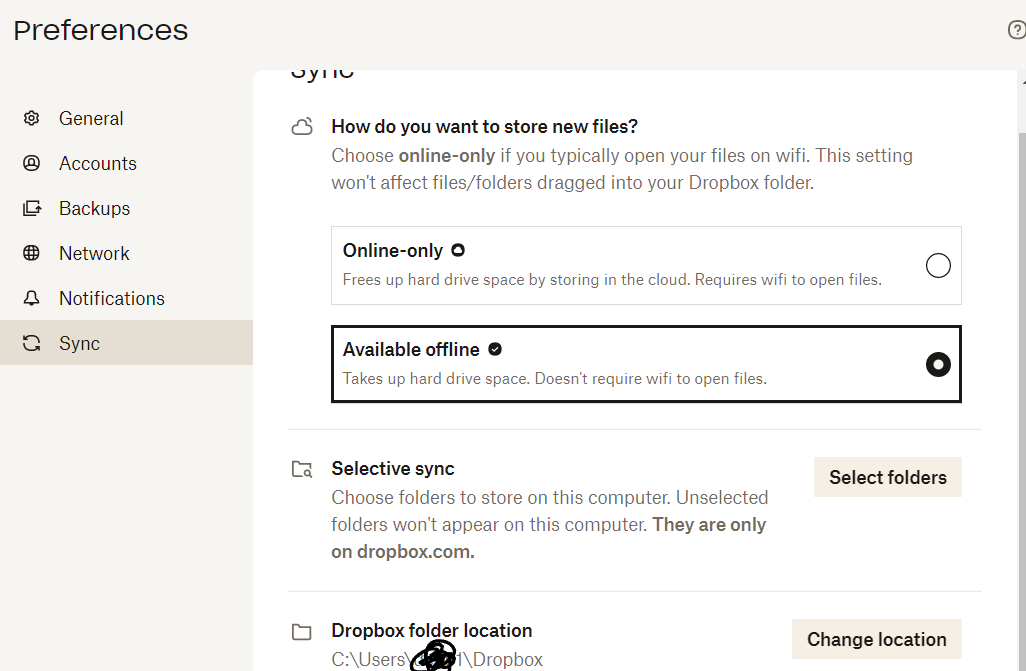The width and height of the screenshot is (1026, 671).
Task: Click the Dropbox folder path text
Action: 436,659
